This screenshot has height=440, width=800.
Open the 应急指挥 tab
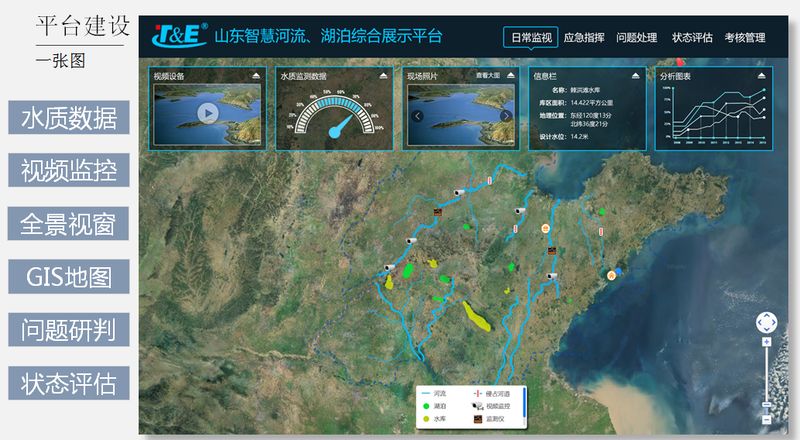[x=584, y=38]
